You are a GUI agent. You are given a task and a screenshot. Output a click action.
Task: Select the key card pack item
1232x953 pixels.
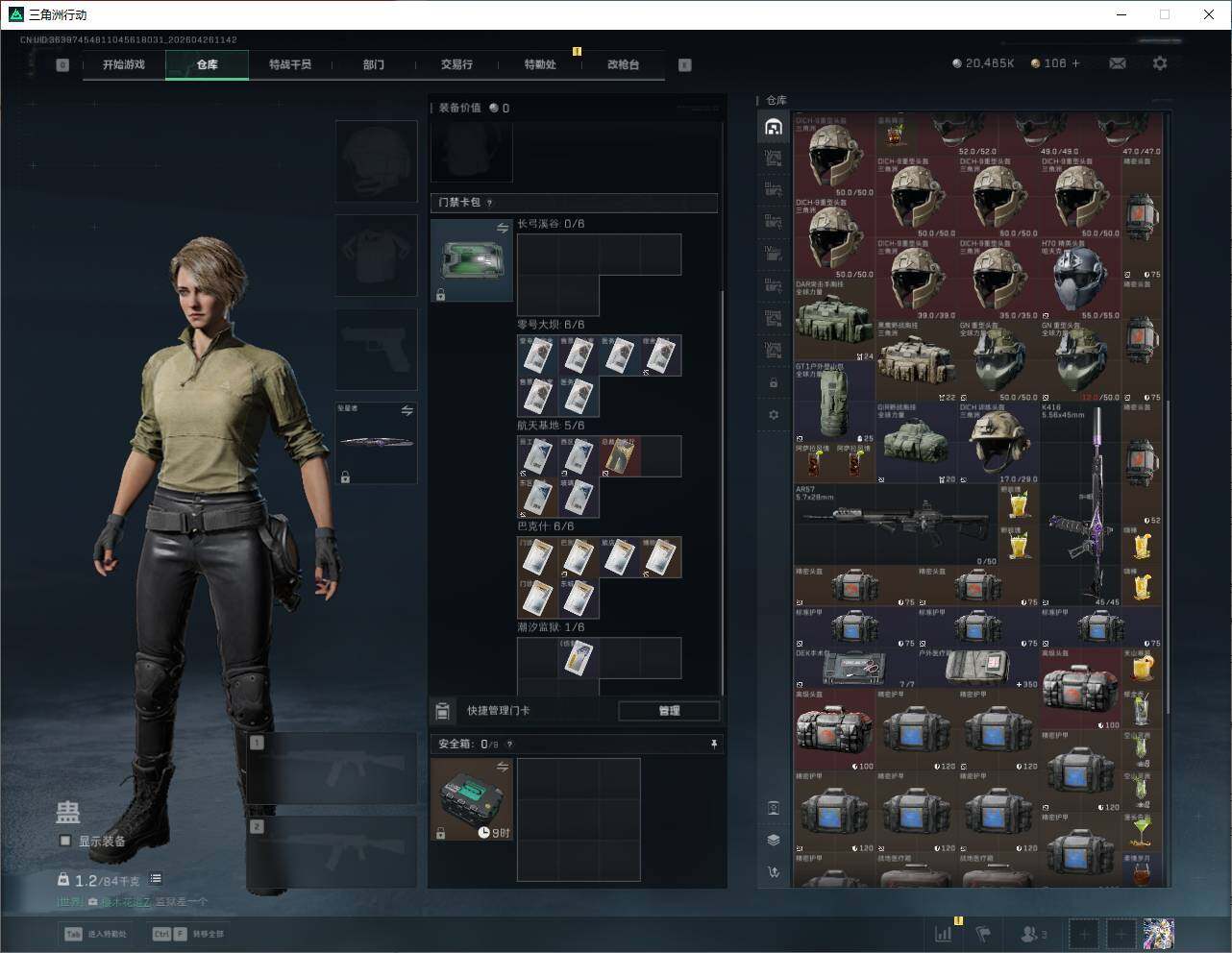pyautogui.click(x=472, y=260)
